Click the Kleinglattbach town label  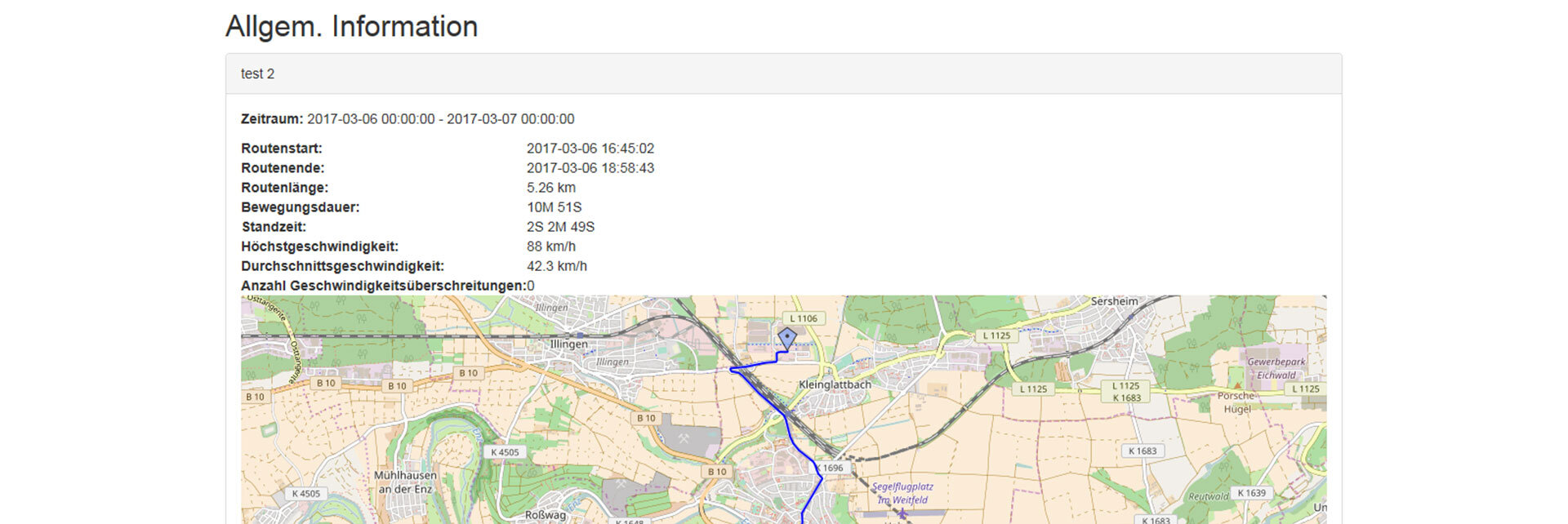pyautogui.click(x=835, y=384)
